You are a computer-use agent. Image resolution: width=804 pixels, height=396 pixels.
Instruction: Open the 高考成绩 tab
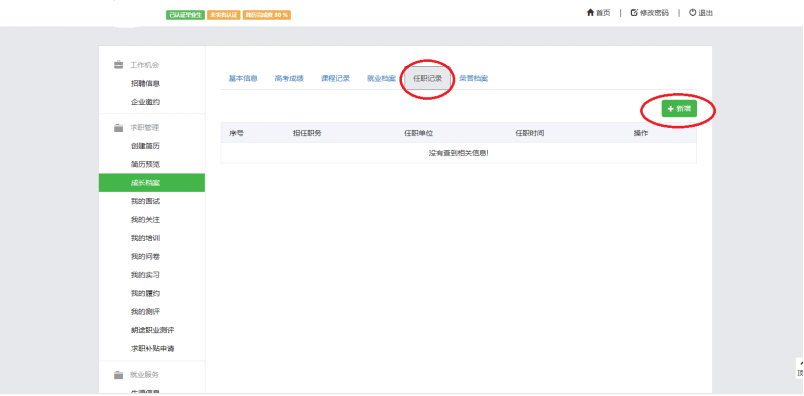289,78
